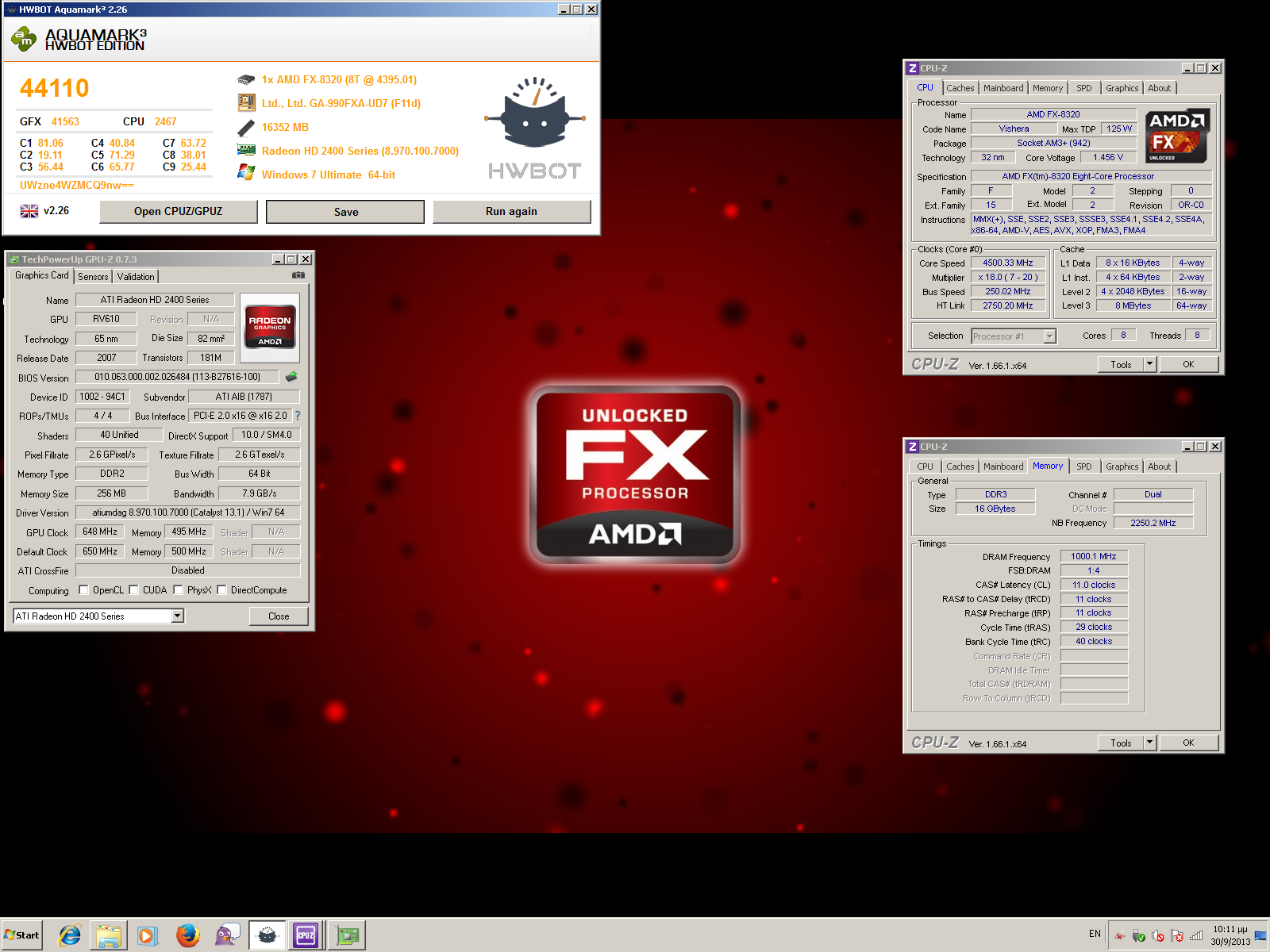1270x952 pixels.
Task: Click the BIOS Version field in GPU-Z
Action: [x=177, y=377]
